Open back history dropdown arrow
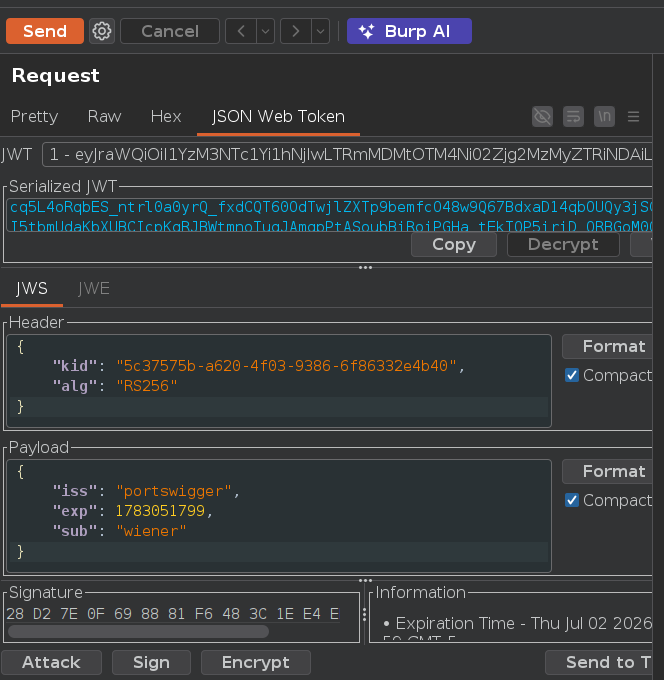Image resolution: width=664 pixels, height=680 pixels. click(265, 31)
